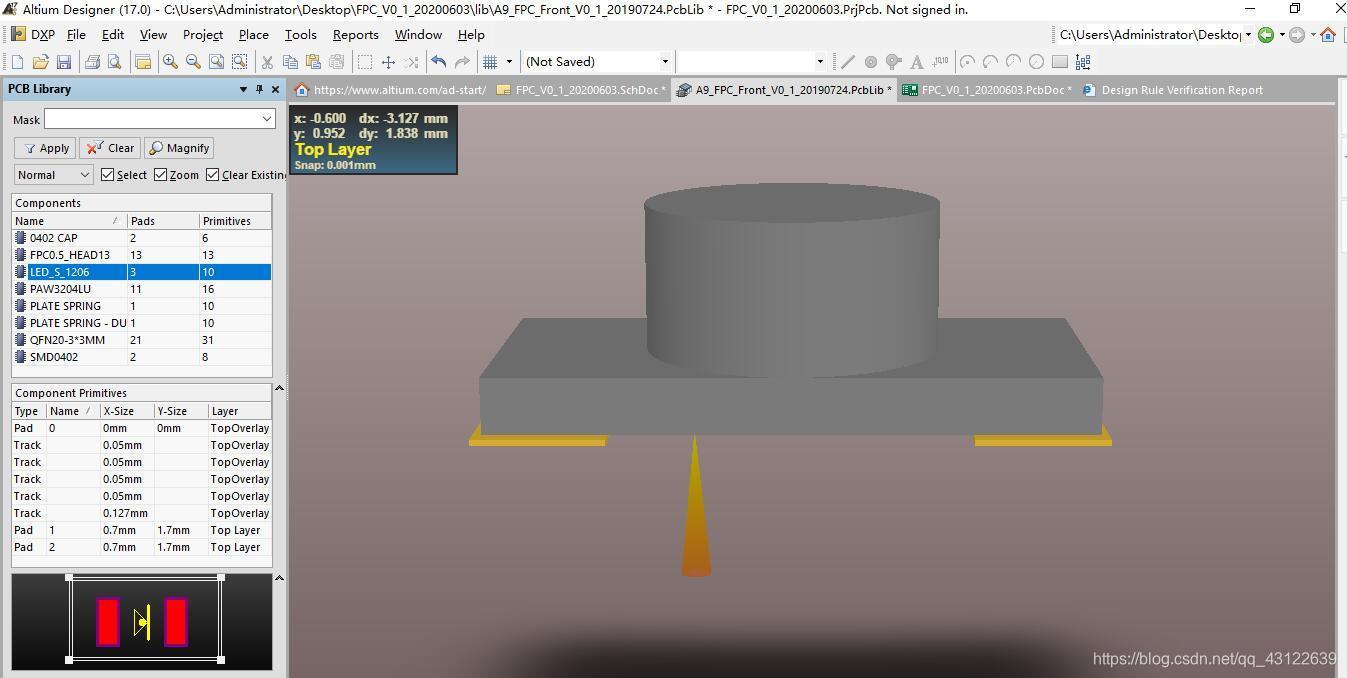This screenshot has height=678, width=1347.
Task: Click the green navigate Back arrow
Action: coord(1266,35)
